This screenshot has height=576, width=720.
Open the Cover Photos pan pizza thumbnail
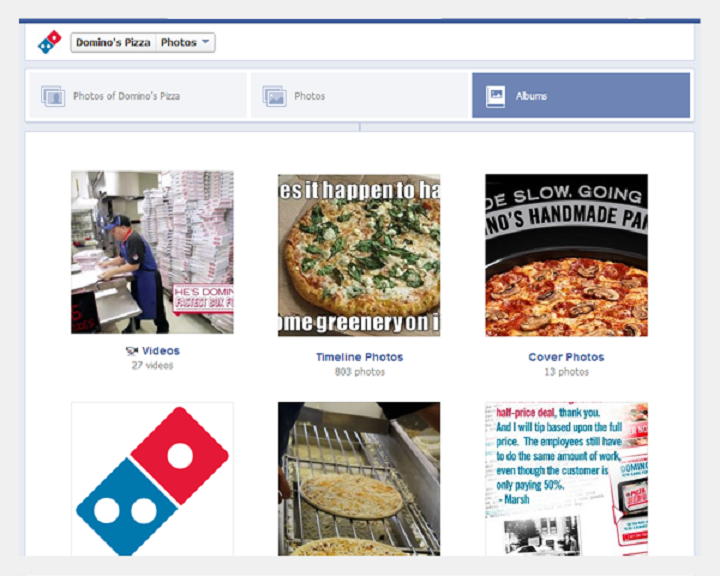pos(566,255)
